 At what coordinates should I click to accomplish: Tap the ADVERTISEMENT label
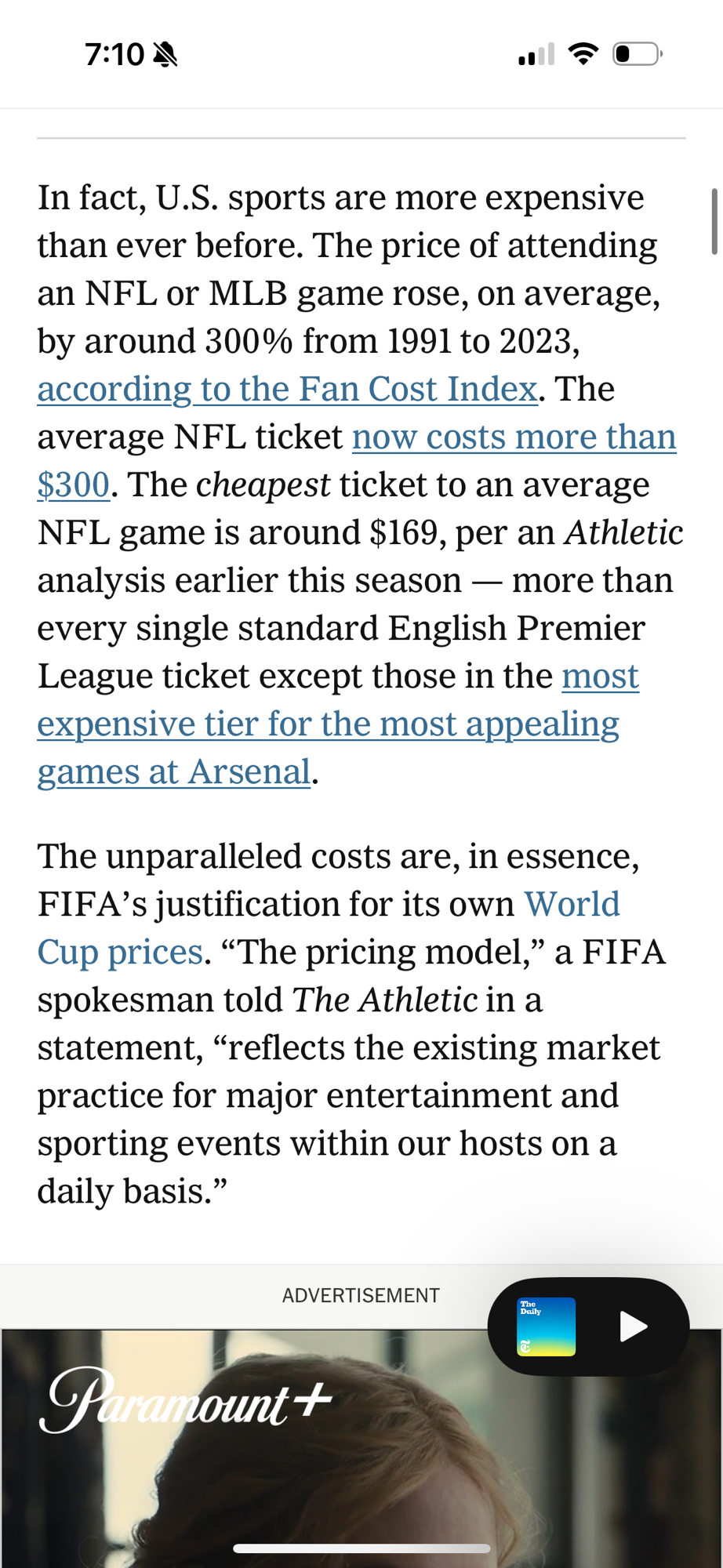(361, 1295)
